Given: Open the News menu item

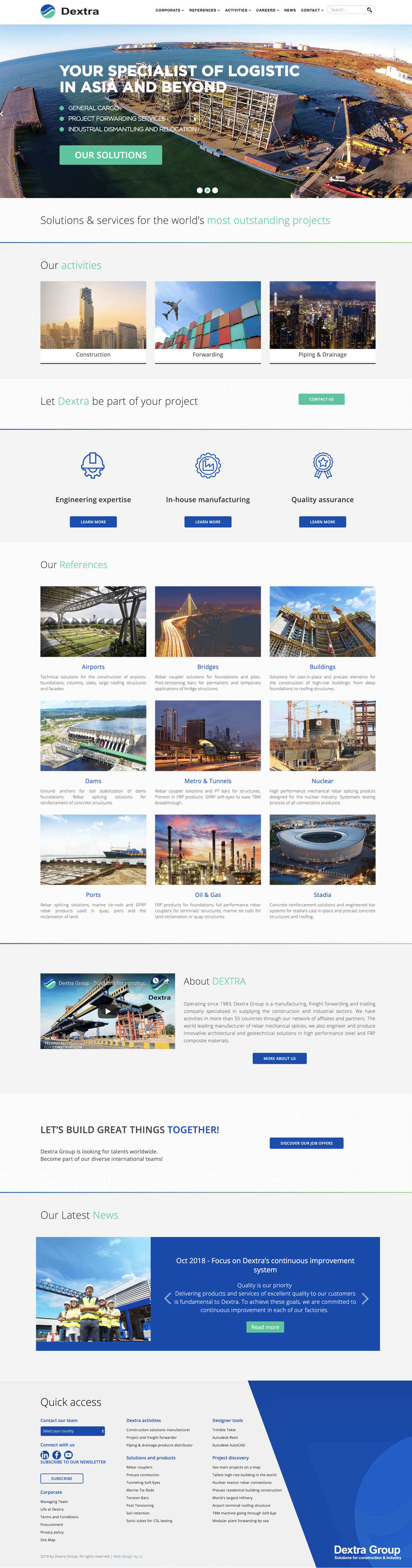Looking at the screenshot, I should click(290, 10).
